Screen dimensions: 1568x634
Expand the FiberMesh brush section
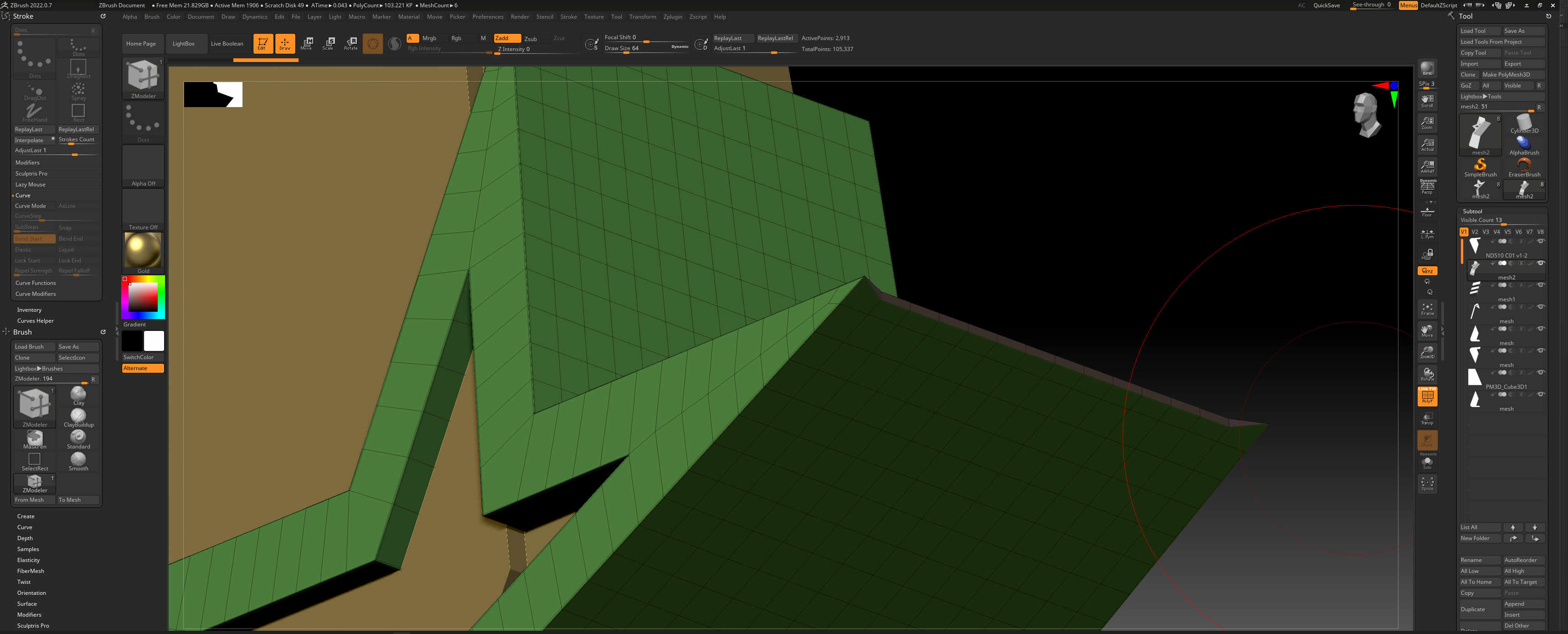click(31, 571)
